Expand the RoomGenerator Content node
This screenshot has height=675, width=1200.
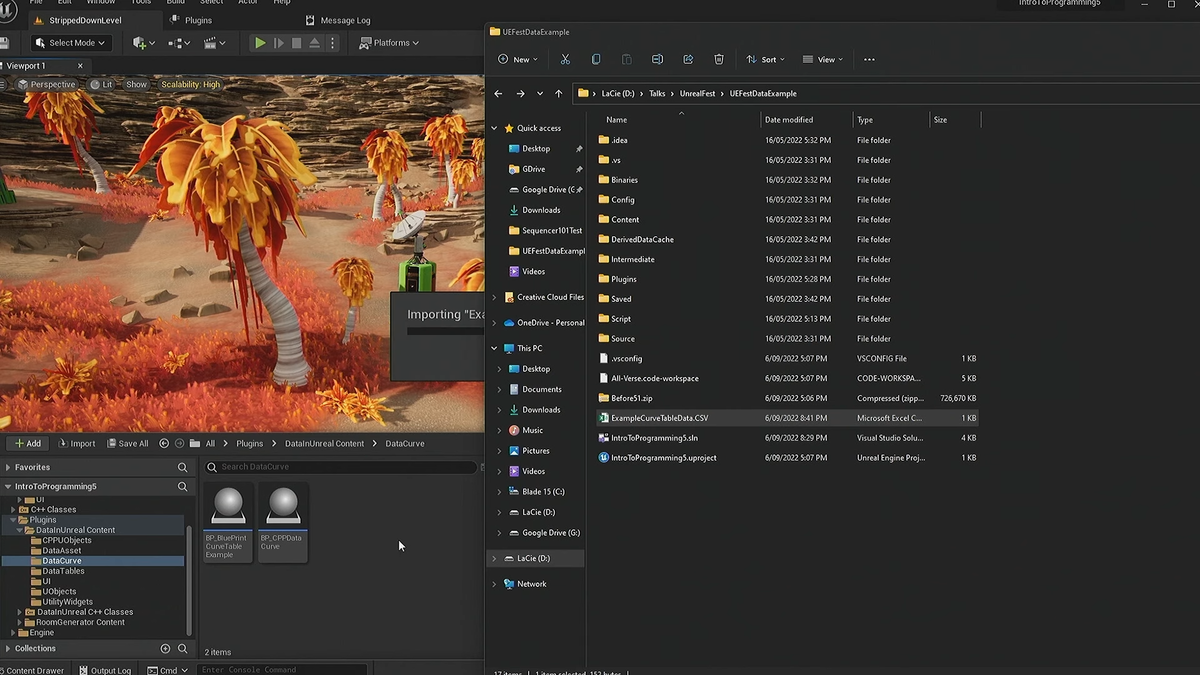click(21, 622)
